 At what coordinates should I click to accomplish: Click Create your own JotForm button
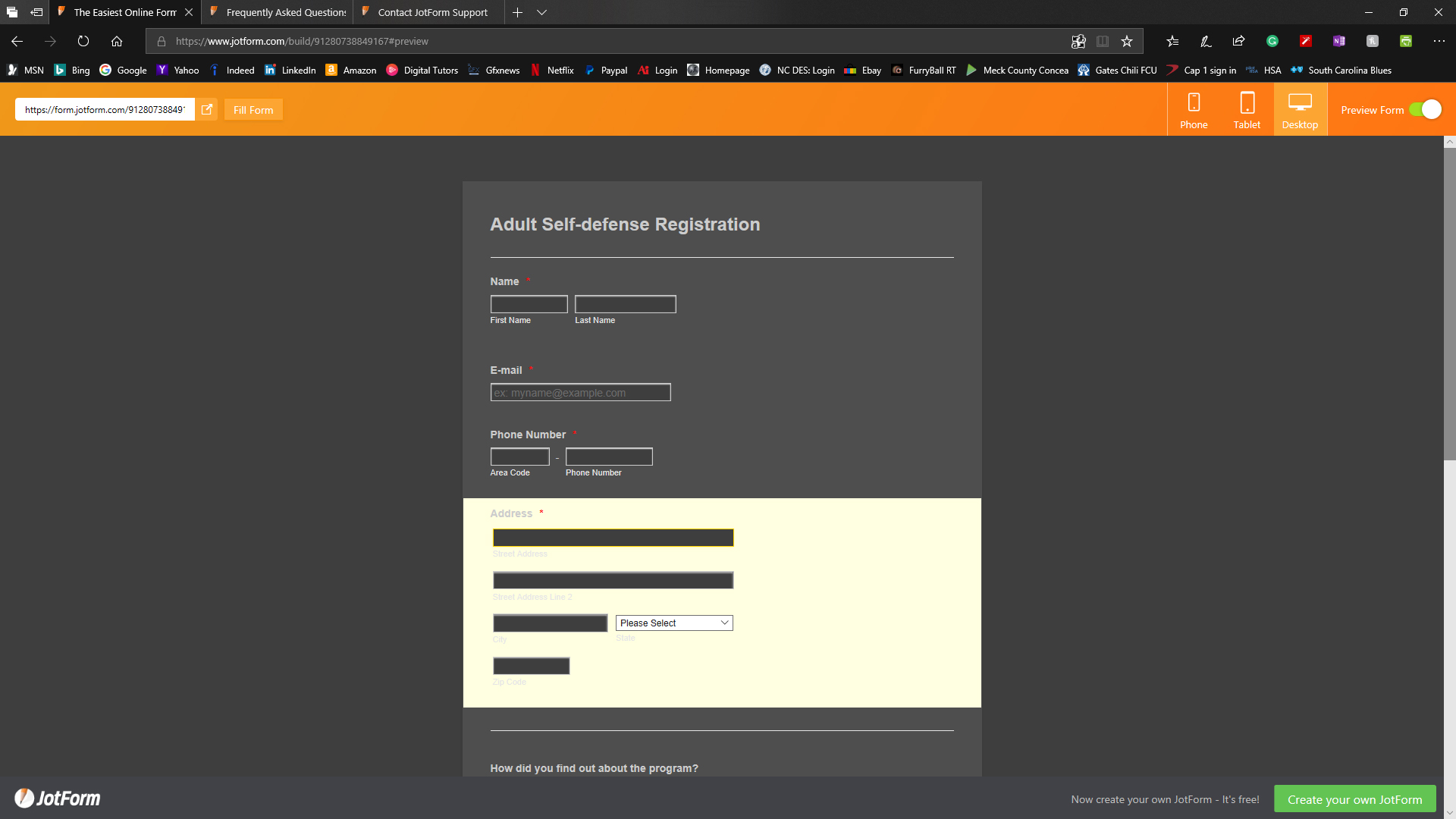pyautogui.click(x=1354, y=799)
